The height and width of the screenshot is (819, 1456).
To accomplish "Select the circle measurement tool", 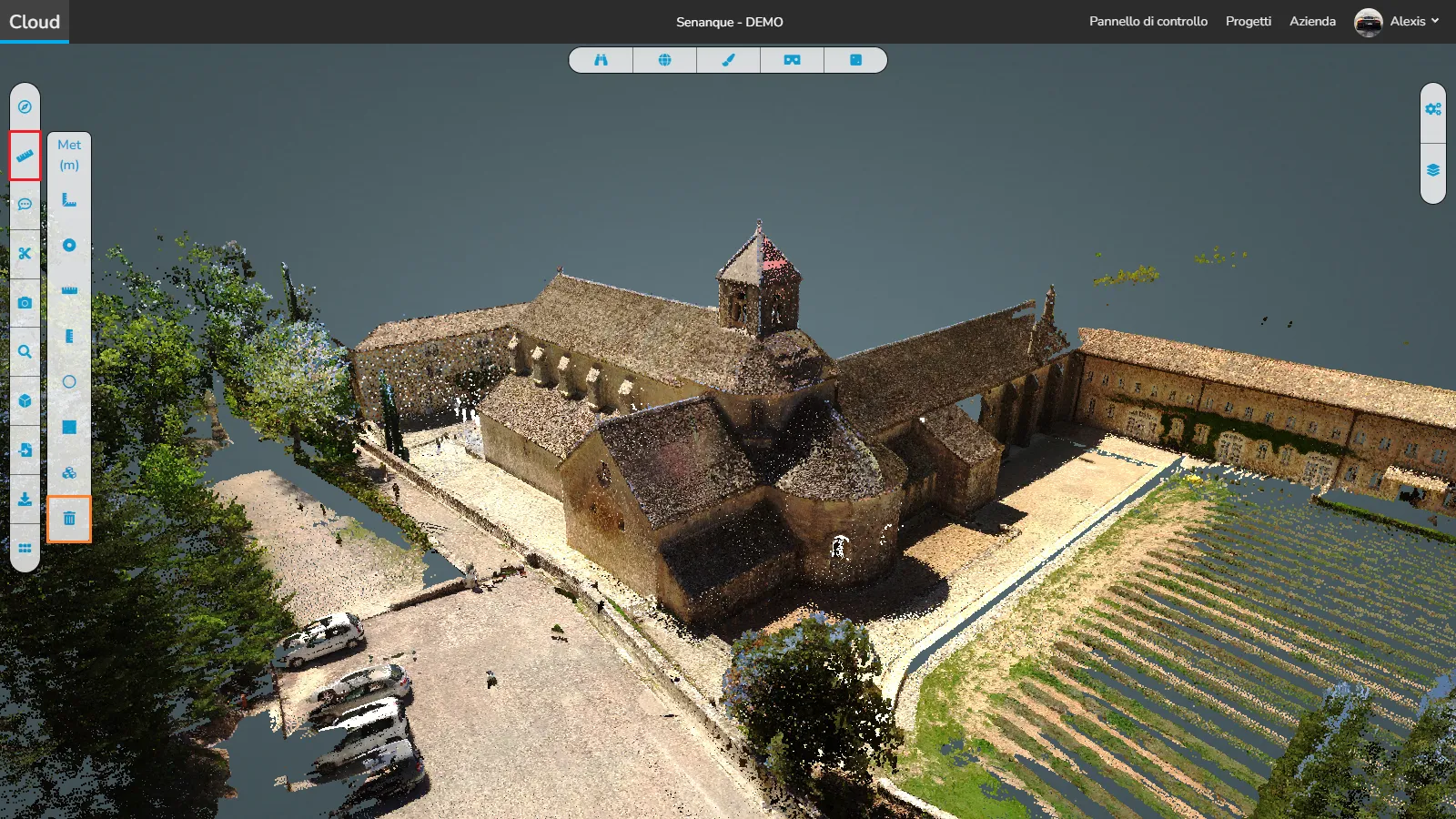I will (69, 382).
